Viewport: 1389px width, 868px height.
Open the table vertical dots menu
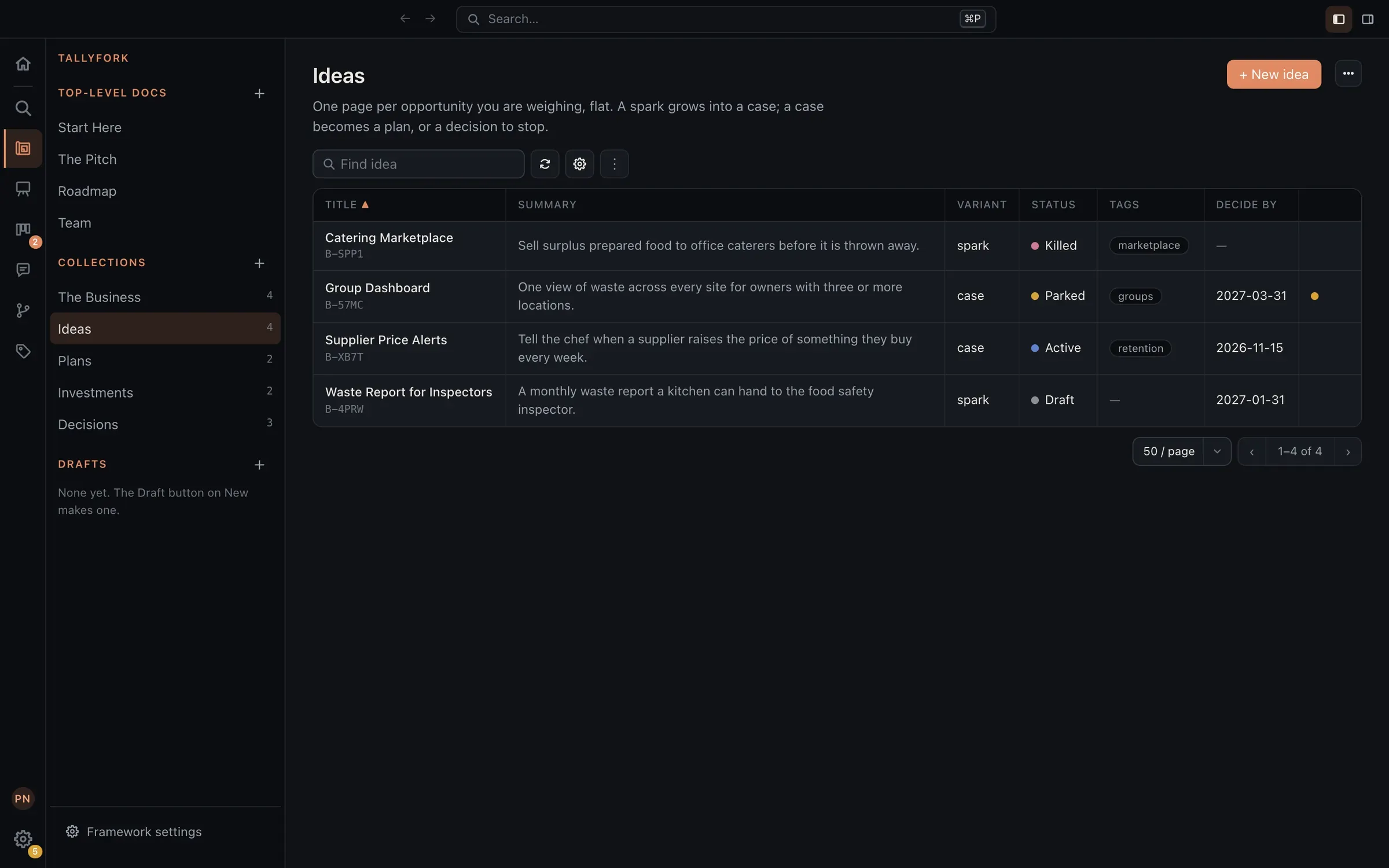click(614, 164)
